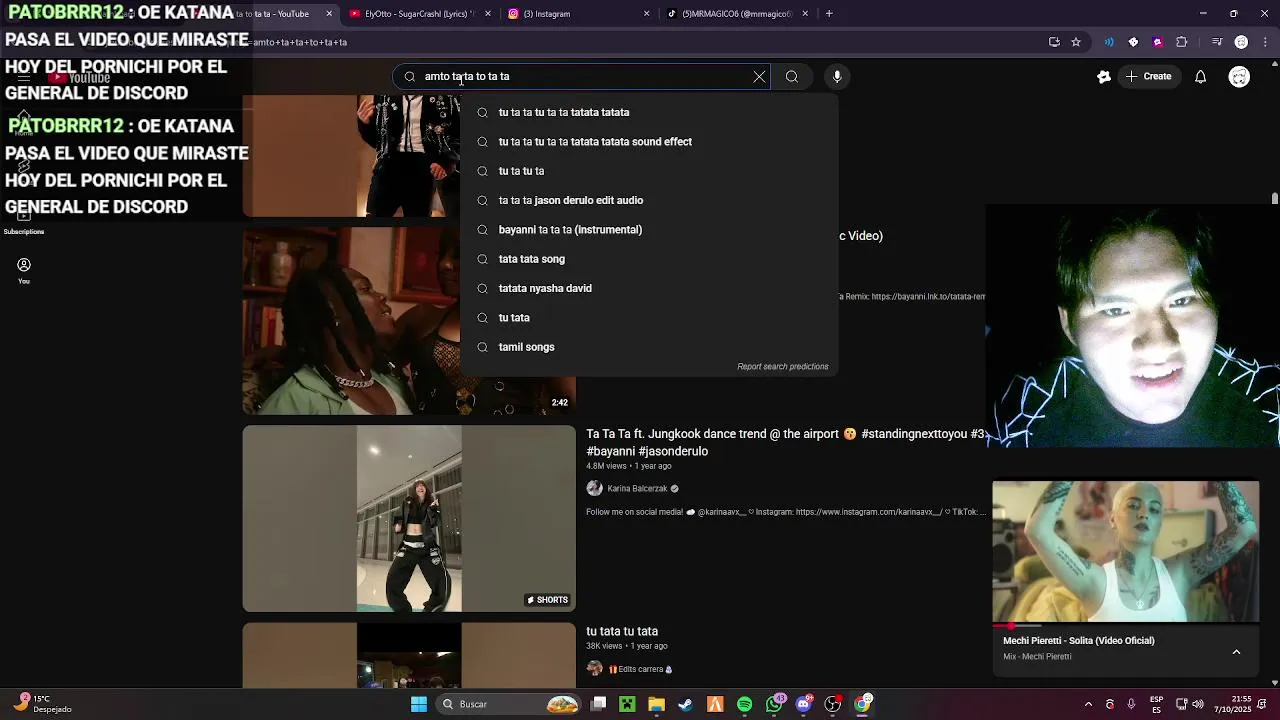Click Report search predictions link
Viewport: 1280px width, 720px height.
click(783, 367)
